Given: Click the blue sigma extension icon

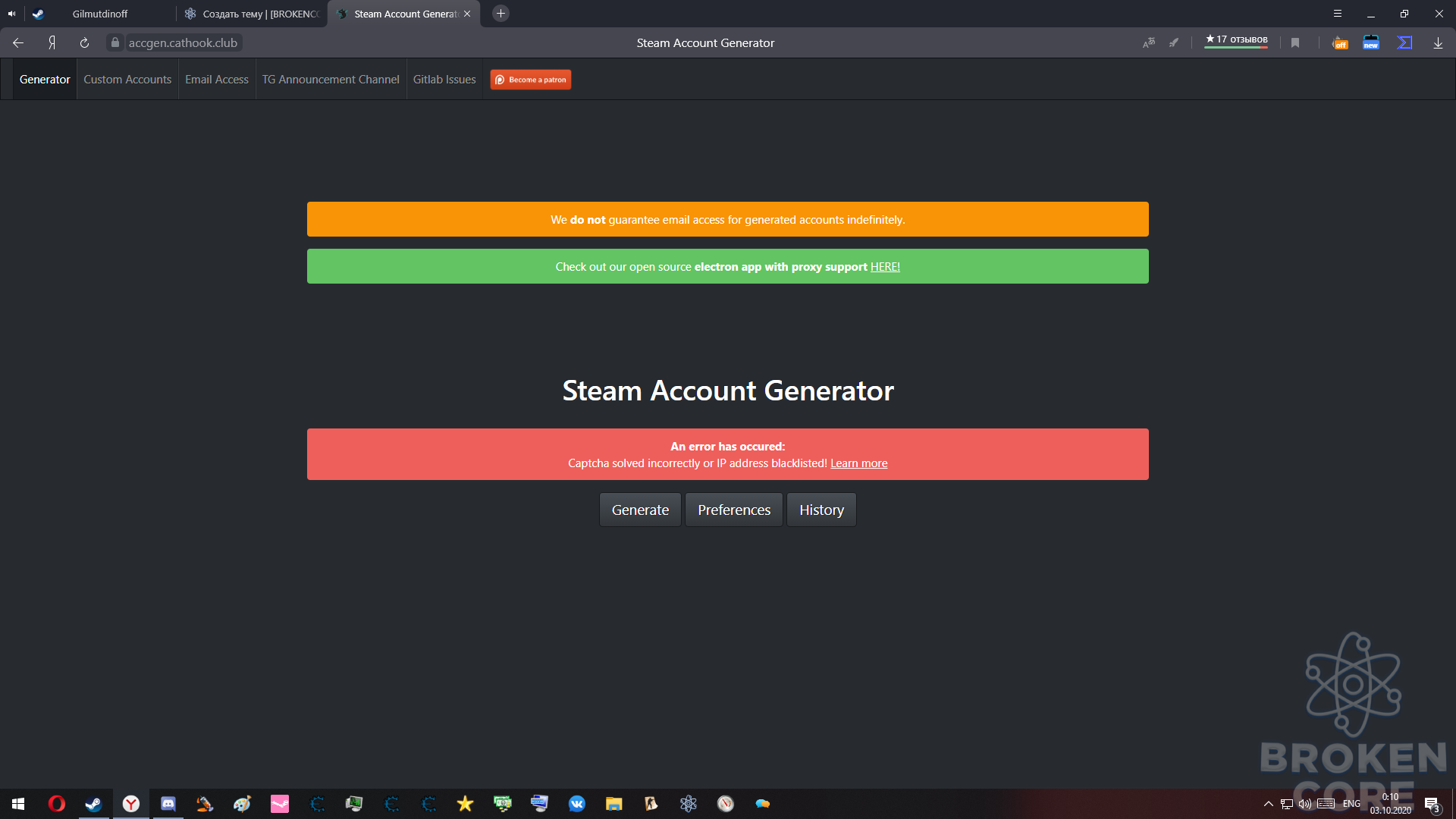Looking at the screenshot, I should [1404, 43].
